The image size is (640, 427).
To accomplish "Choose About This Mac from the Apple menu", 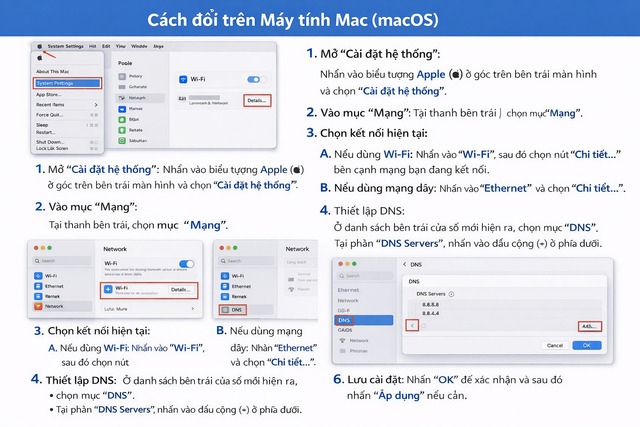I will (53, 71).
